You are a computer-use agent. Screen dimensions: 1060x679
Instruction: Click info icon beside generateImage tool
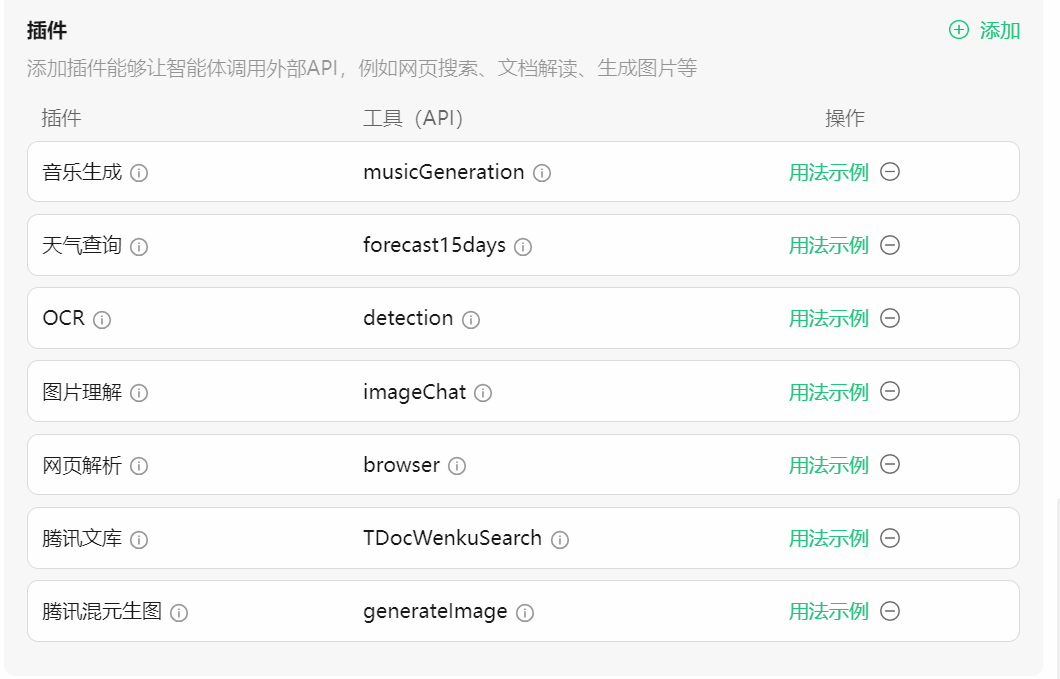pyautogui.click(x=525, y=613)
